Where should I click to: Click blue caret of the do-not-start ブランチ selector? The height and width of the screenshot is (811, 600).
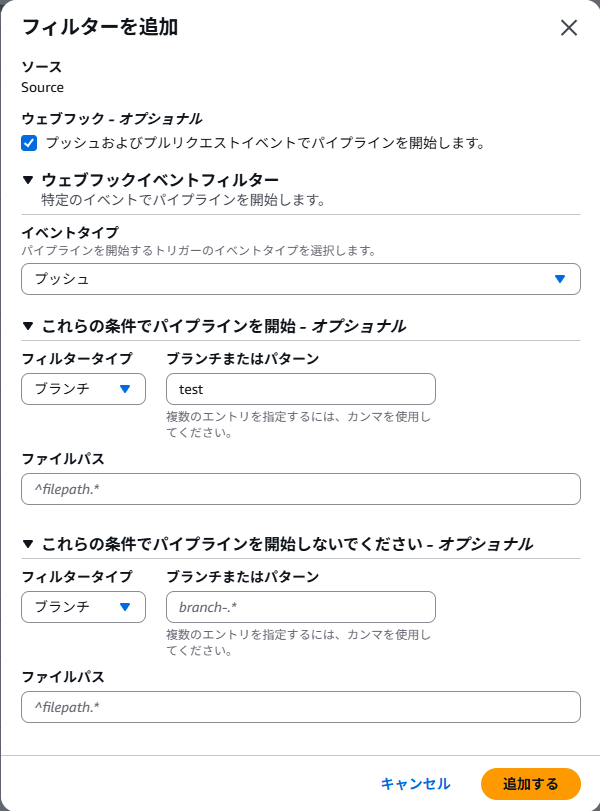point(125,607)
